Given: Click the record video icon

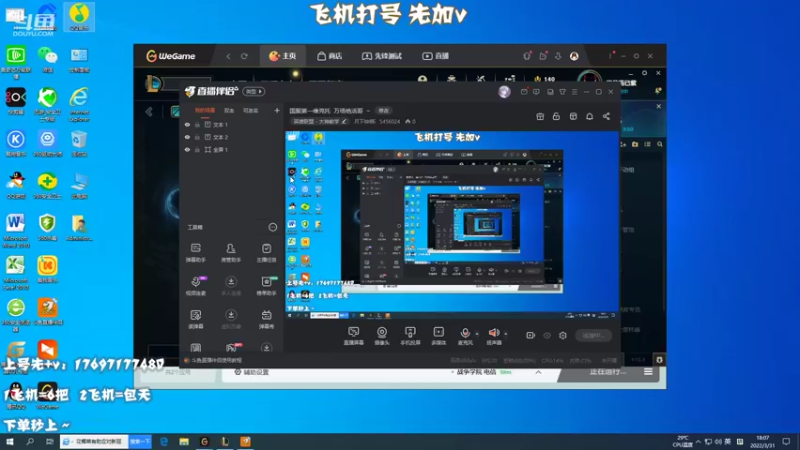Looking at the screenshot, I should 531,335.
